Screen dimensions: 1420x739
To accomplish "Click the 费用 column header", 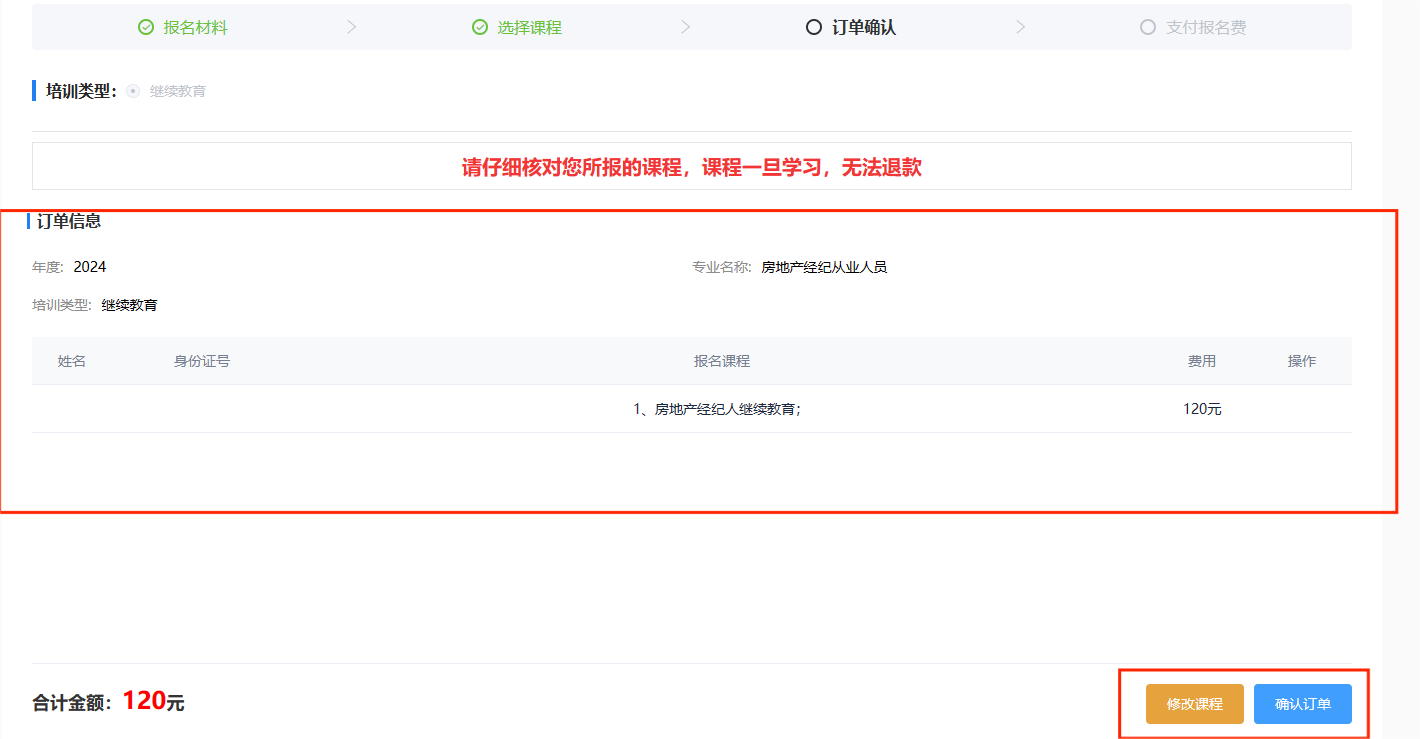I will pyautogui.click(x=1202, y=361).
